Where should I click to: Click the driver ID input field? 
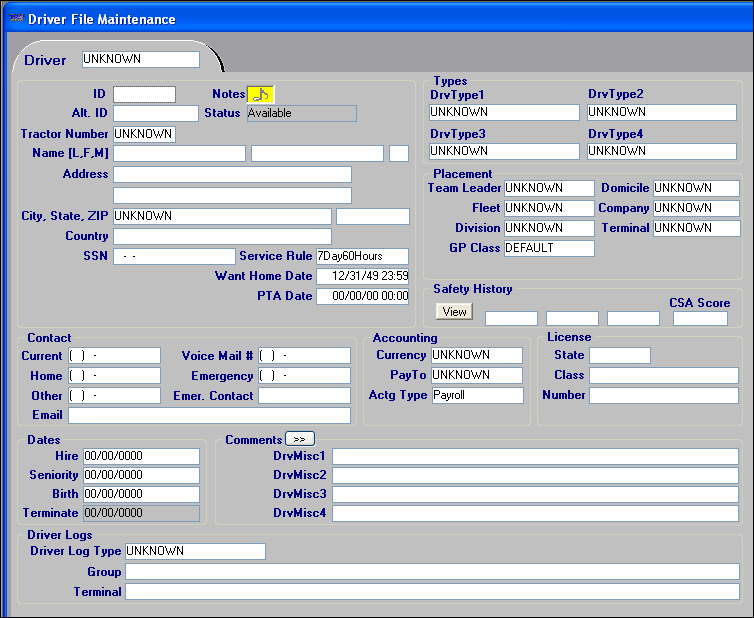pyautogui.click(x=144, y=94)
